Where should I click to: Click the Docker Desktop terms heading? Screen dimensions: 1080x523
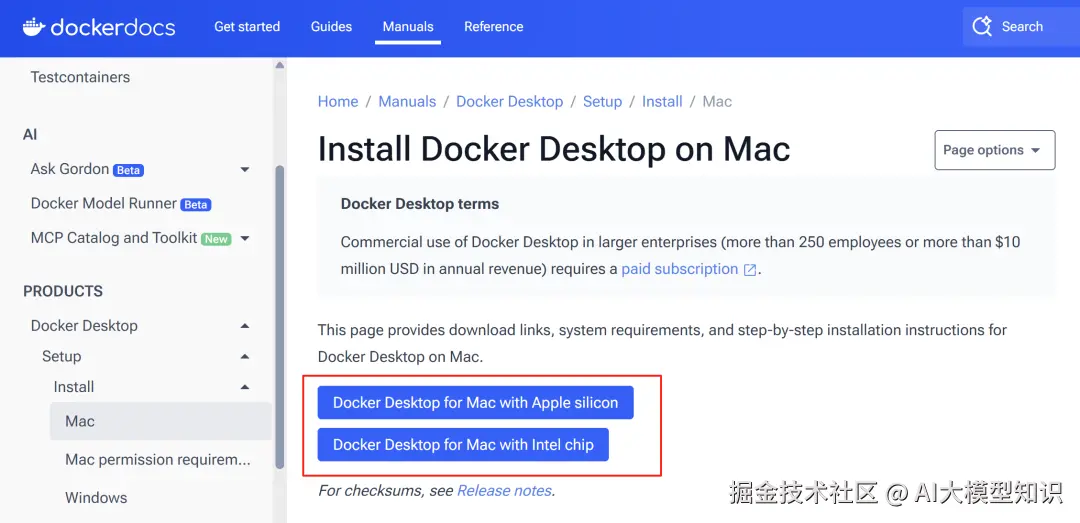(419, 205)
